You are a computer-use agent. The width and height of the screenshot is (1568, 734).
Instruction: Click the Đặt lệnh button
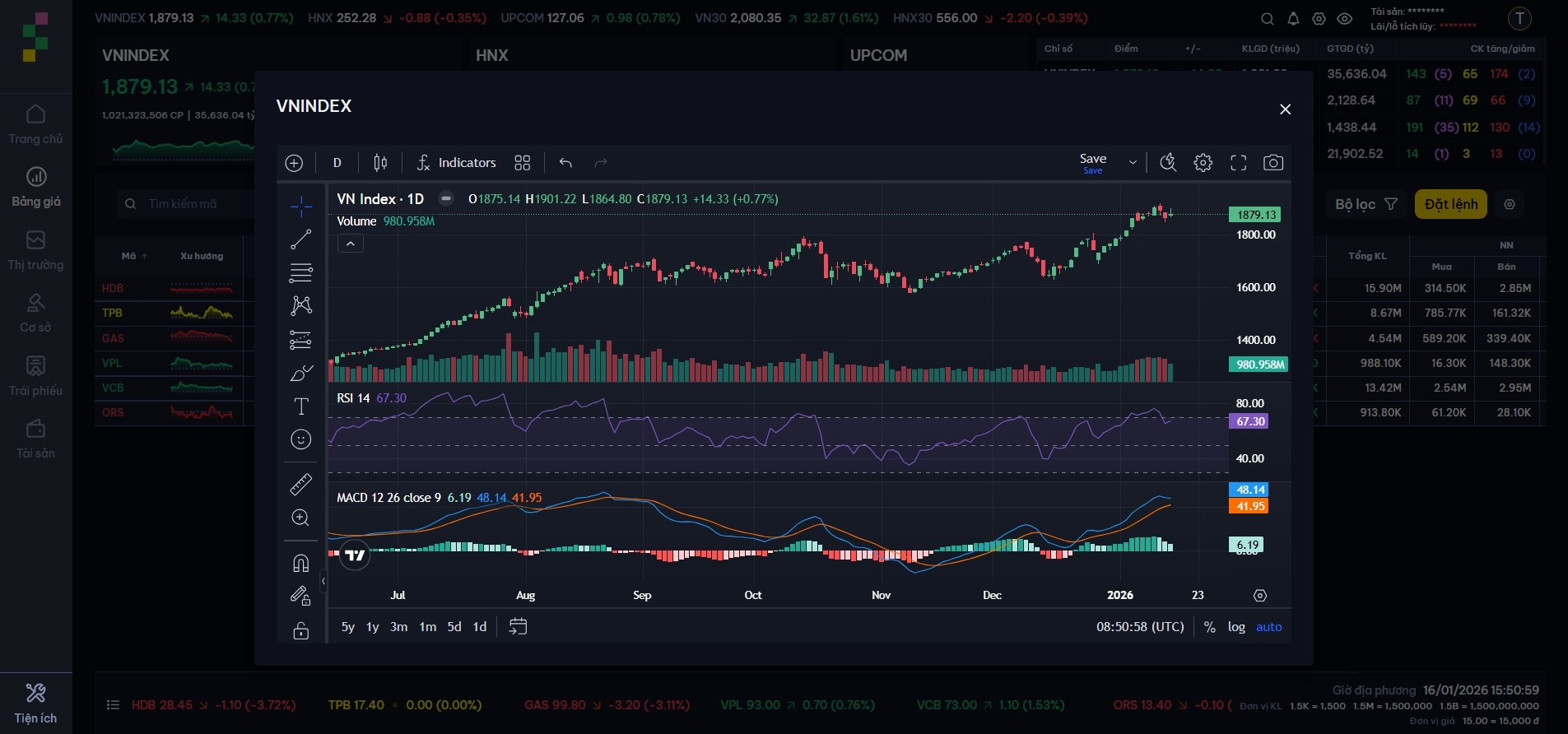point(1450,204)
